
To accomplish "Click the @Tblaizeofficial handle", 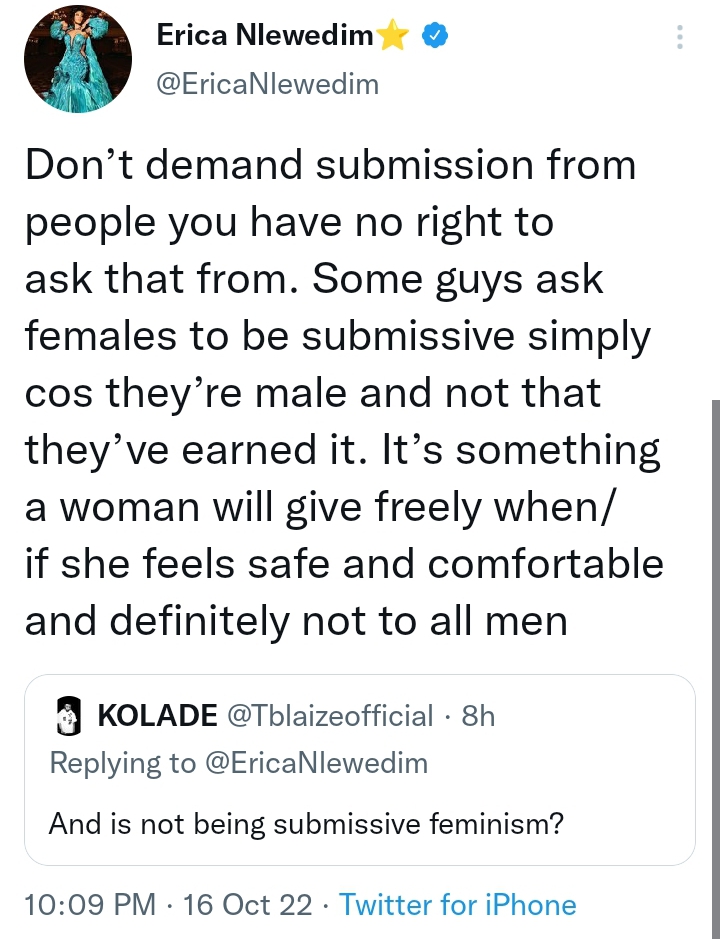I will click(x=330, y=716).
